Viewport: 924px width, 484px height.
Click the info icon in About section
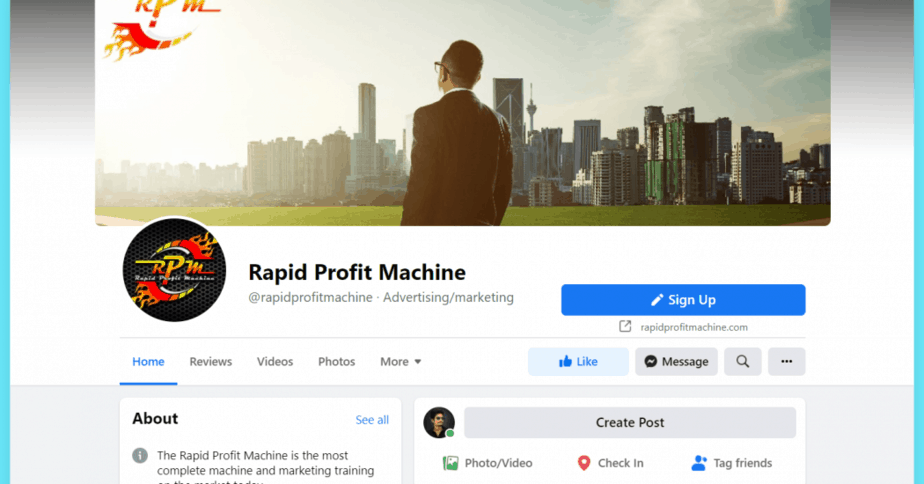pos(140,455)
